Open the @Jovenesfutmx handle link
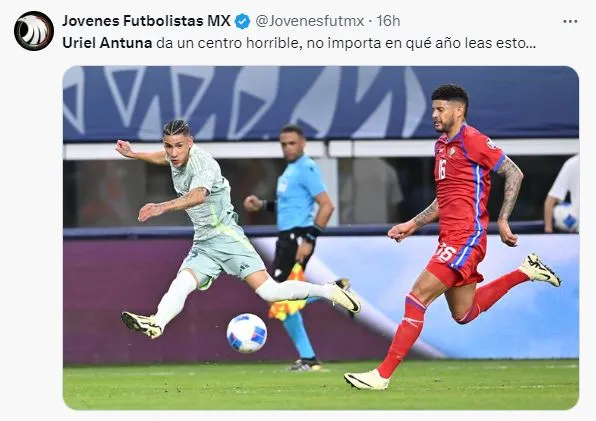 310,21
